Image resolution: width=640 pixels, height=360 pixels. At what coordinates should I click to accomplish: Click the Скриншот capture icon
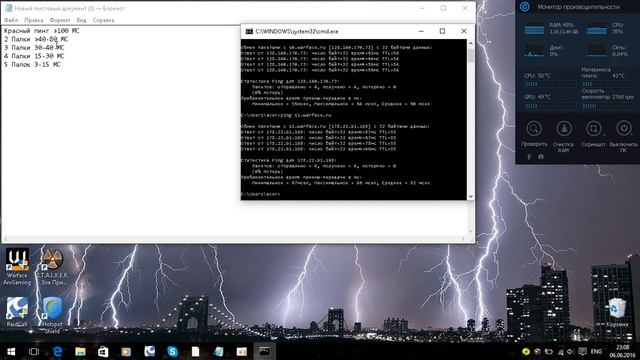[x=593, y=129]
